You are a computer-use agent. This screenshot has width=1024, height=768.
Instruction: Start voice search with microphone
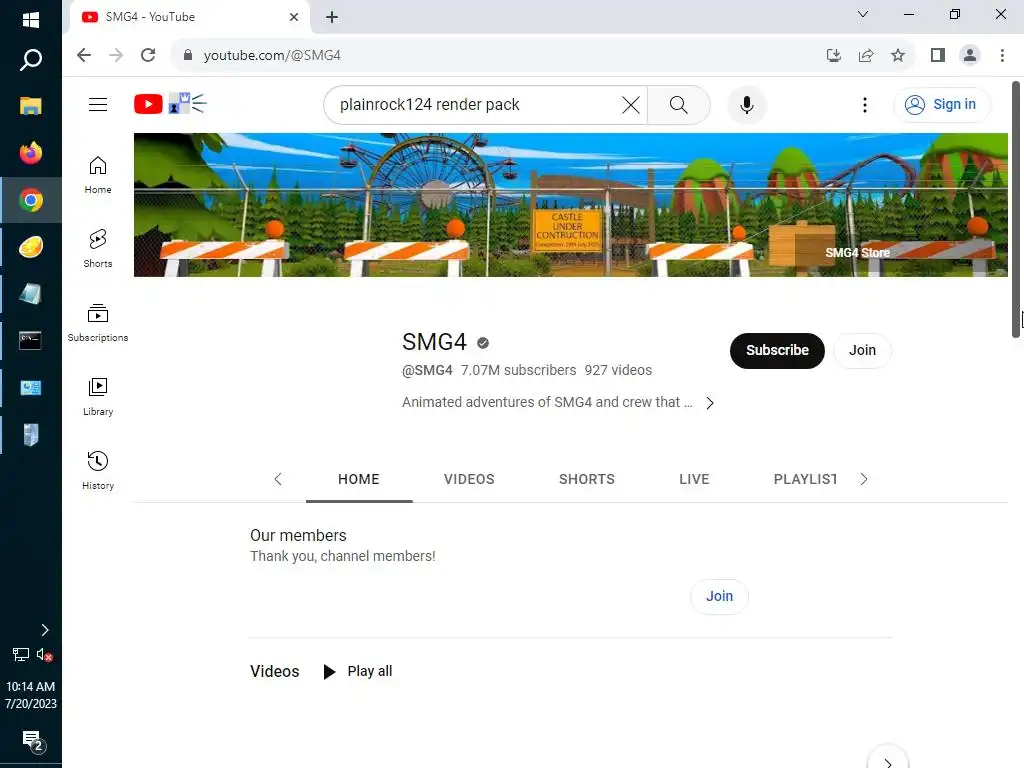[x=746, y=104]
